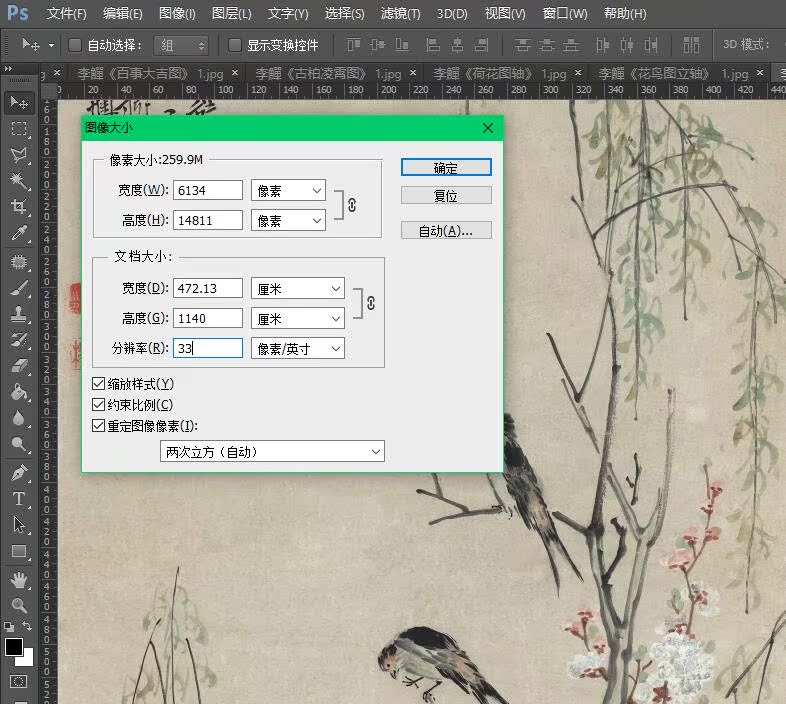This screenshot has width=786, height=704.
Task: Select the Rectangle shape tool
Action: [x=19, y=551]
